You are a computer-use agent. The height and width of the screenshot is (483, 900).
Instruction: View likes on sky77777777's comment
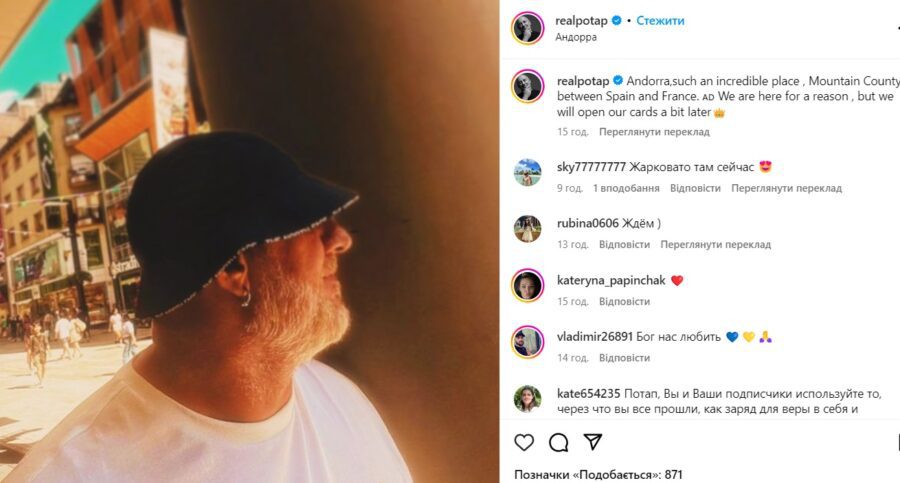coord(625,188)
